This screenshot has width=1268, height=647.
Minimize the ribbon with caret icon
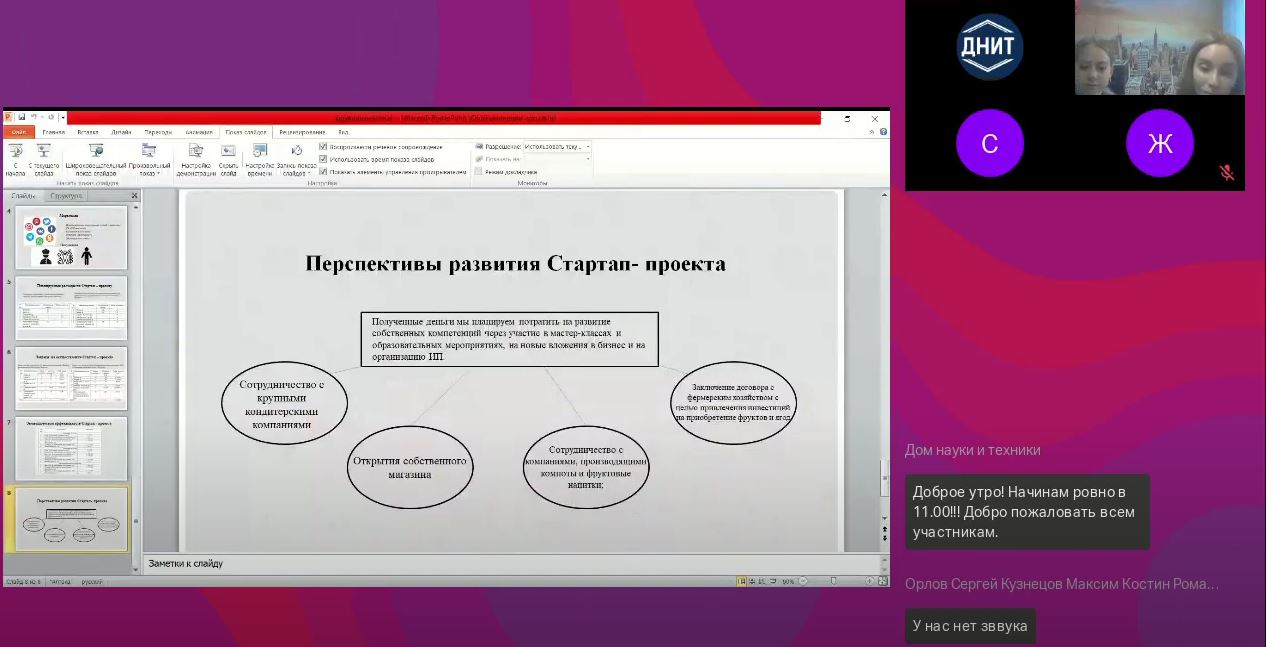(873, 132)
